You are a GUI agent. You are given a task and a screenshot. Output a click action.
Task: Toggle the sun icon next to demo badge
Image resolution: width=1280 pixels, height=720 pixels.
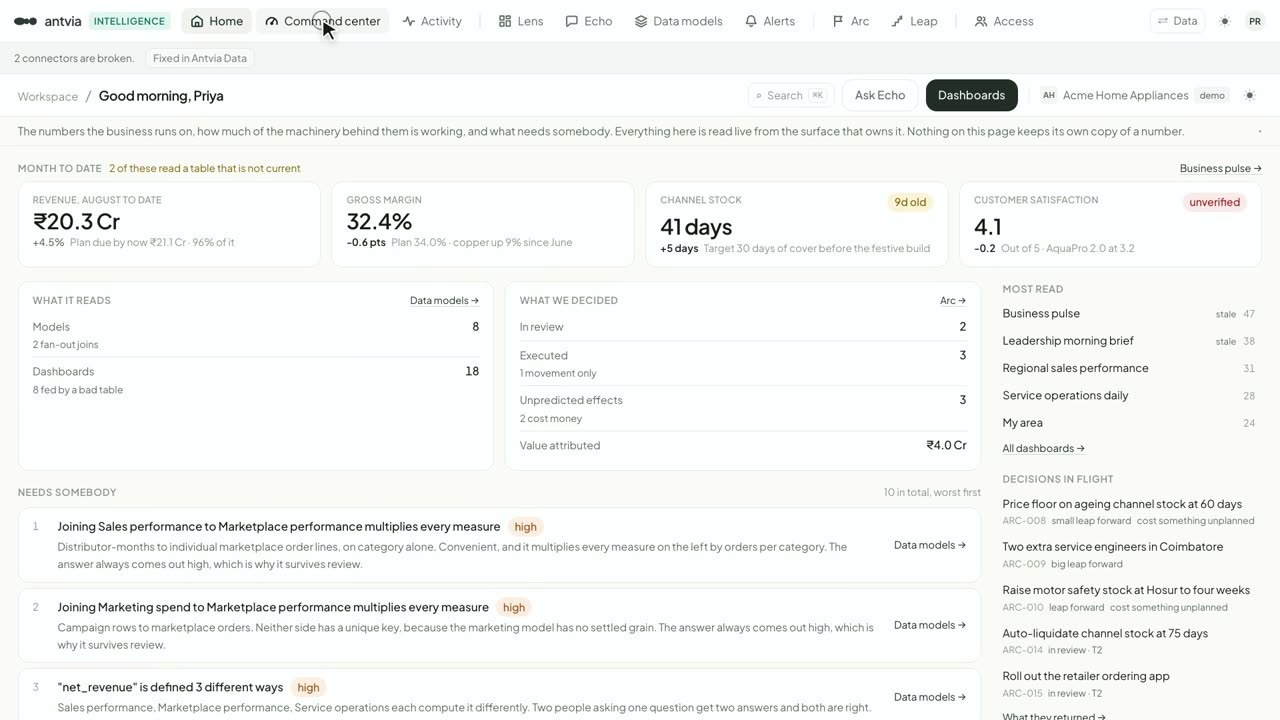(1250, 96)
